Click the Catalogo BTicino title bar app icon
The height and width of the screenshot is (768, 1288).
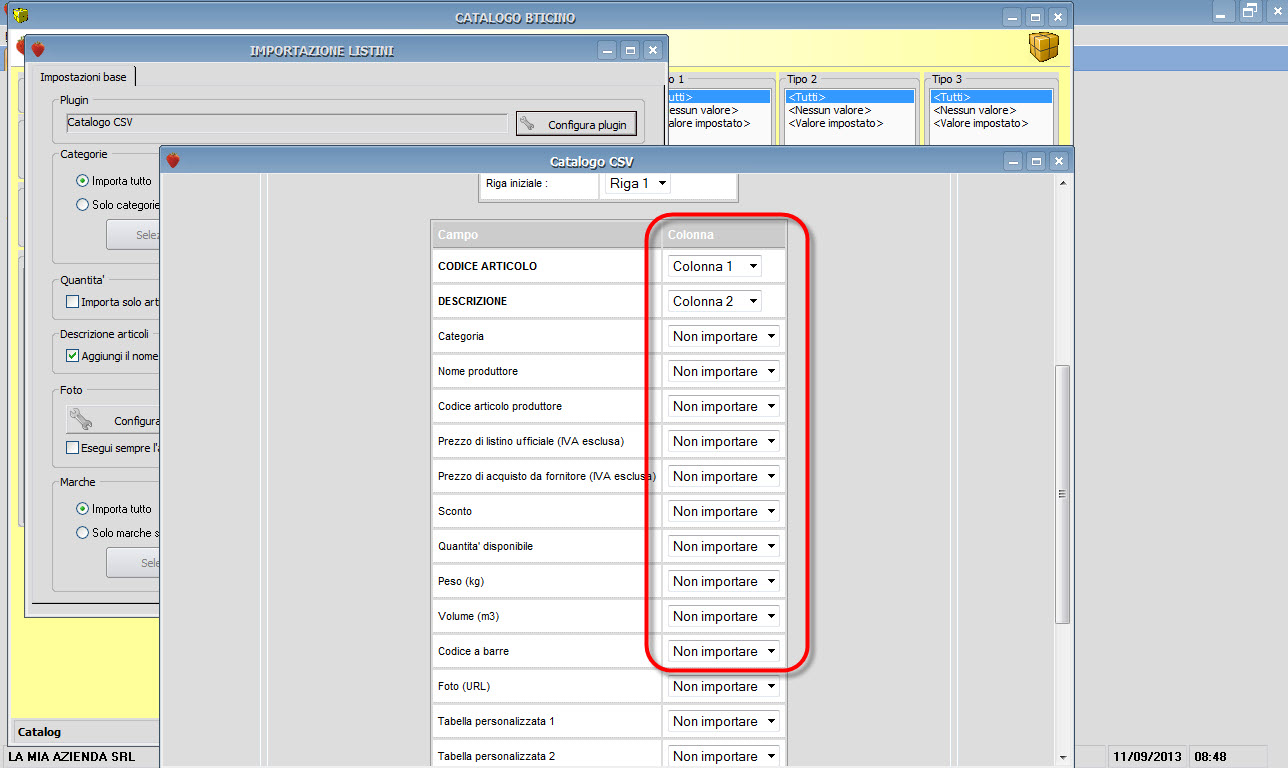pyautogui.click(x=21, y=16)
